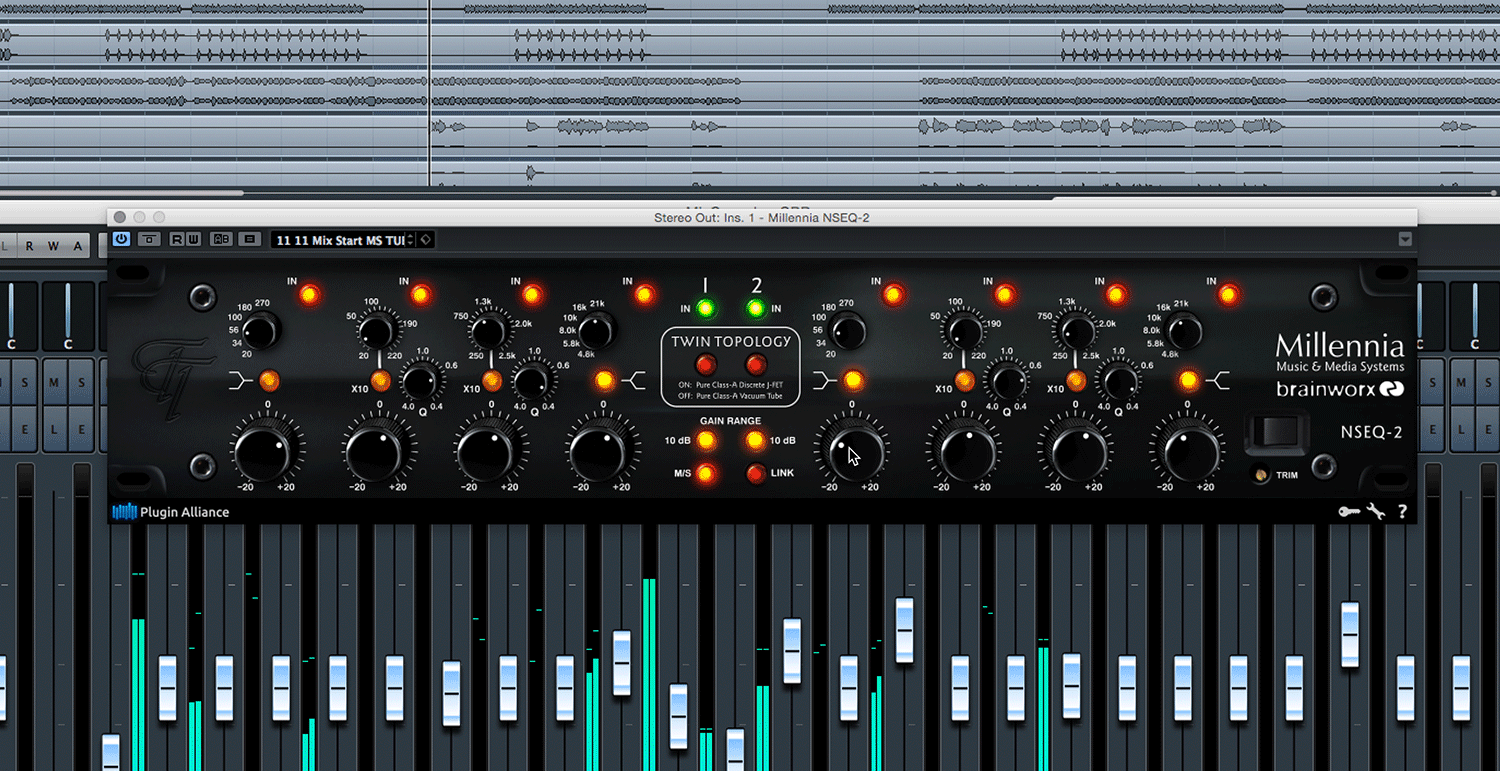The width and height of the screenshot is (1500, 771).
Task: Open the preset browser diamond icon
Action: [425, 240]
